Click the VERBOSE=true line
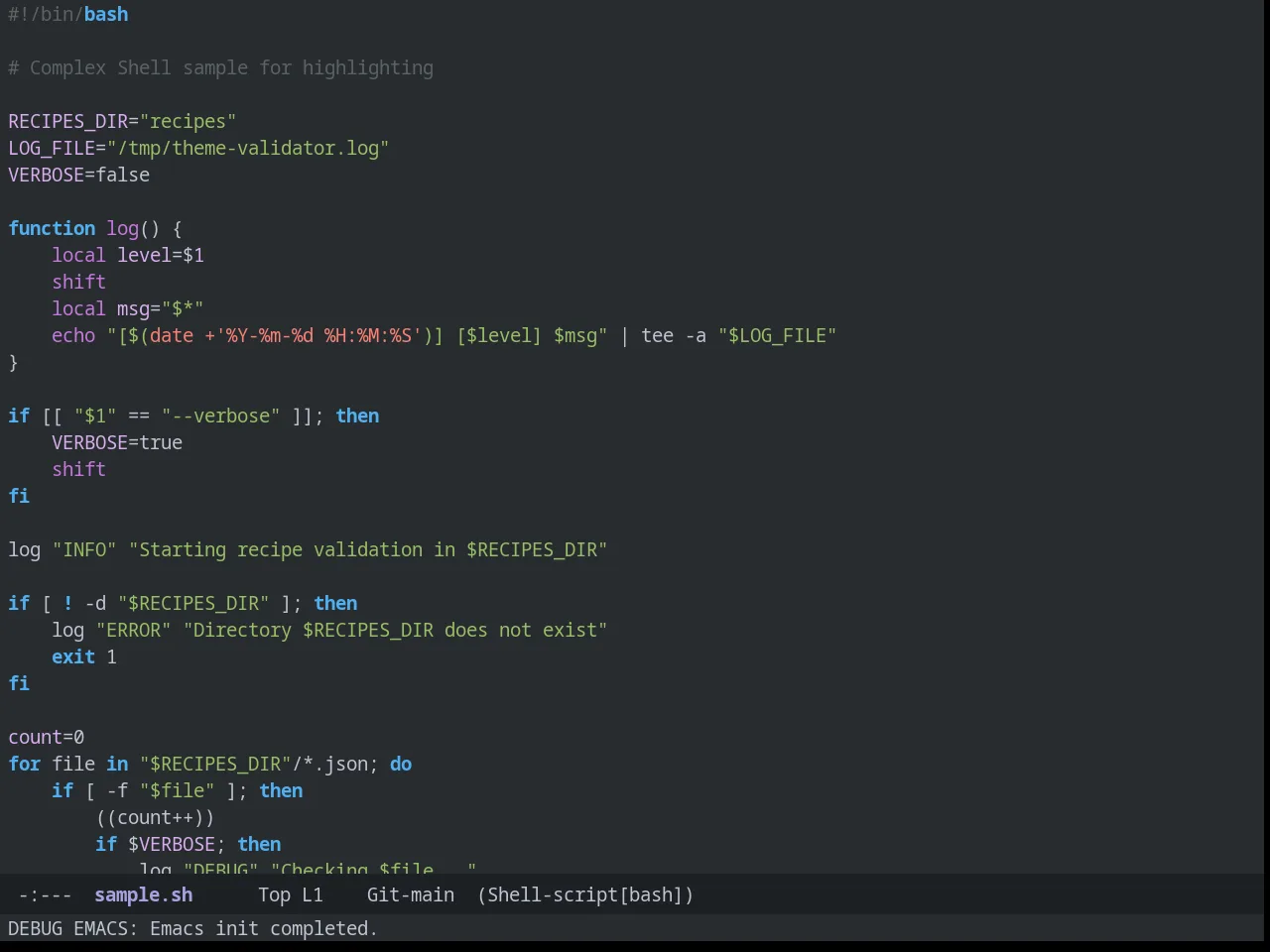 [x=117, y=442]
